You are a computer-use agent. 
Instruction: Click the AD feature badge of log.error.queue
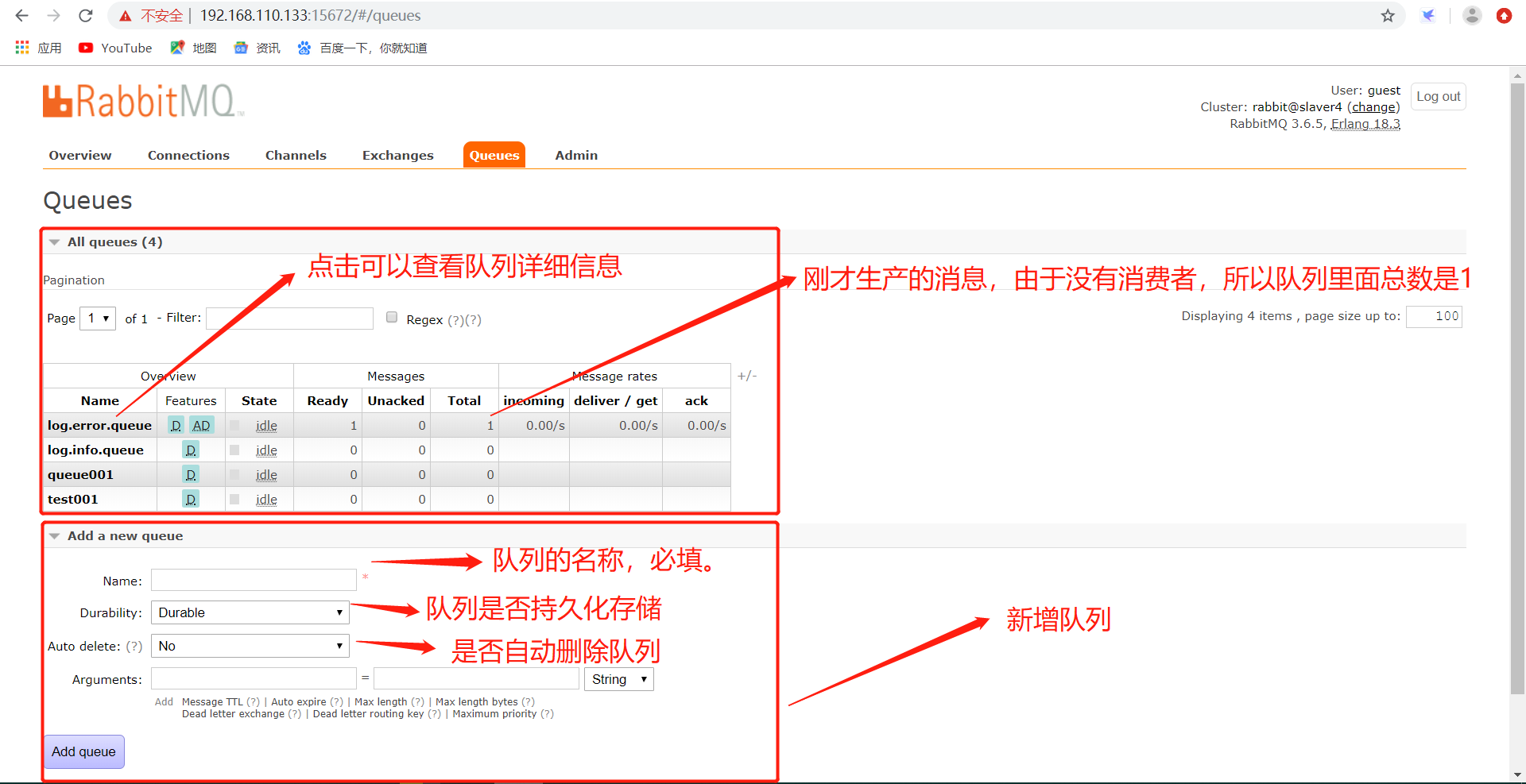(202, 426)
